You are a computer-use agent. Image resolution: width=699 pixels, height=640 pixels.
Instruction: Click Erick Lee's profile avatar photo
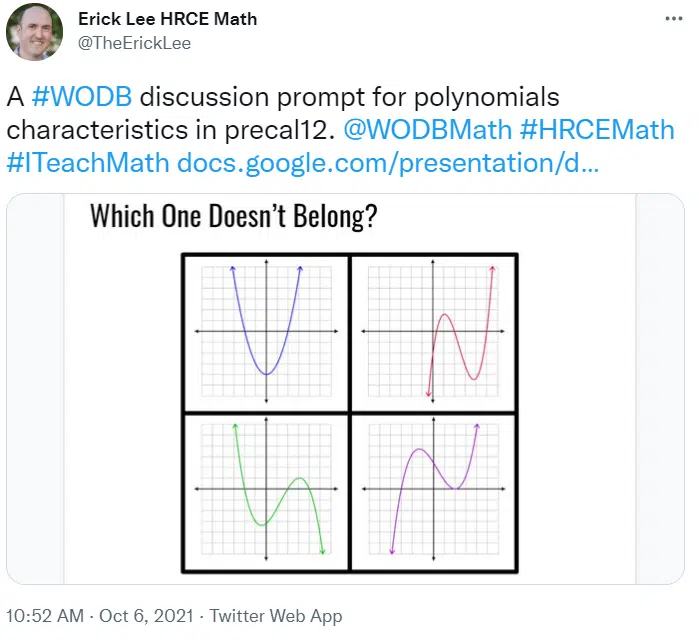(x=34, y=32)
